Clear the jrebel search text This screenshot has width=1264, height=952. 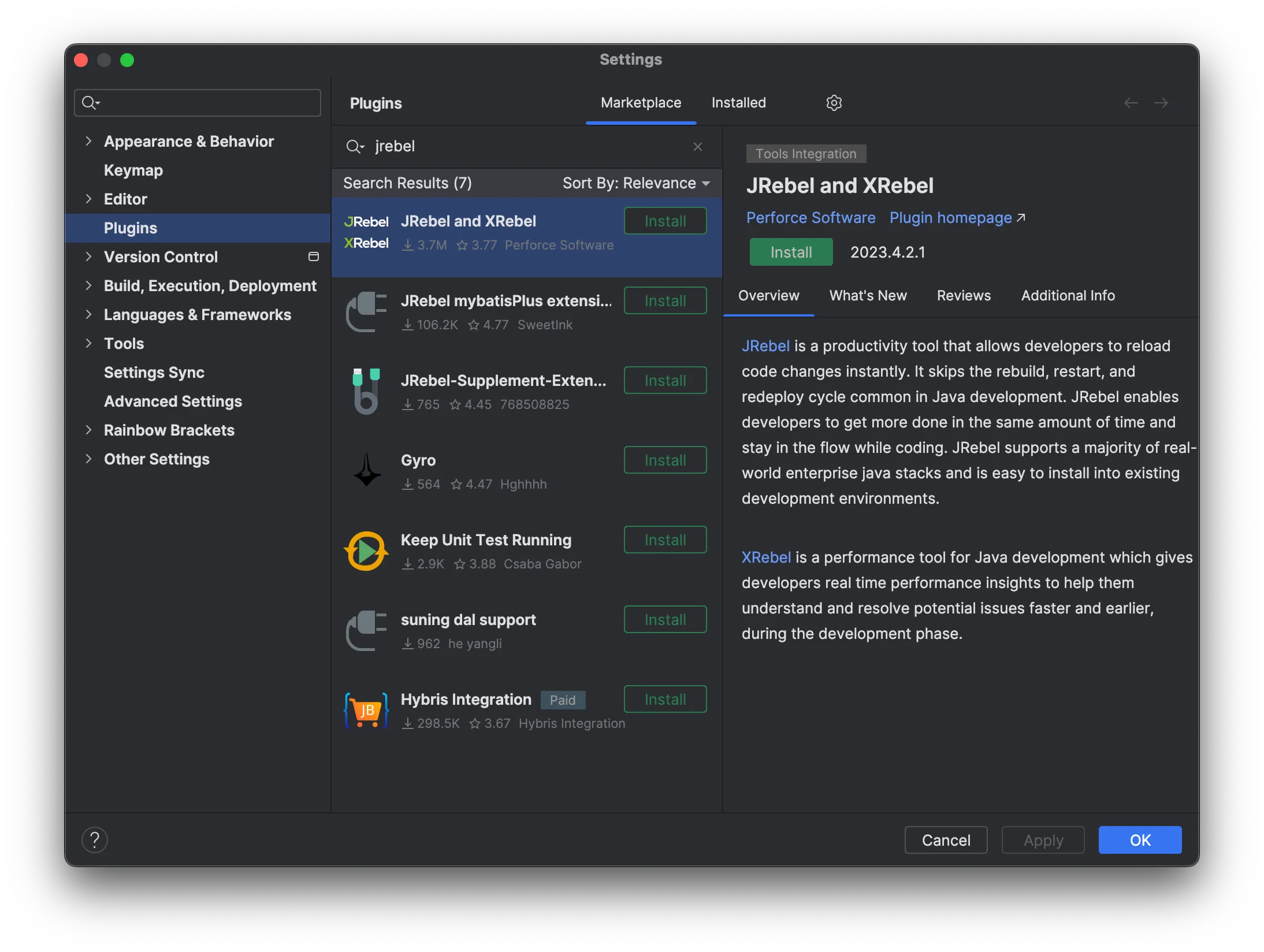[698, 147]
